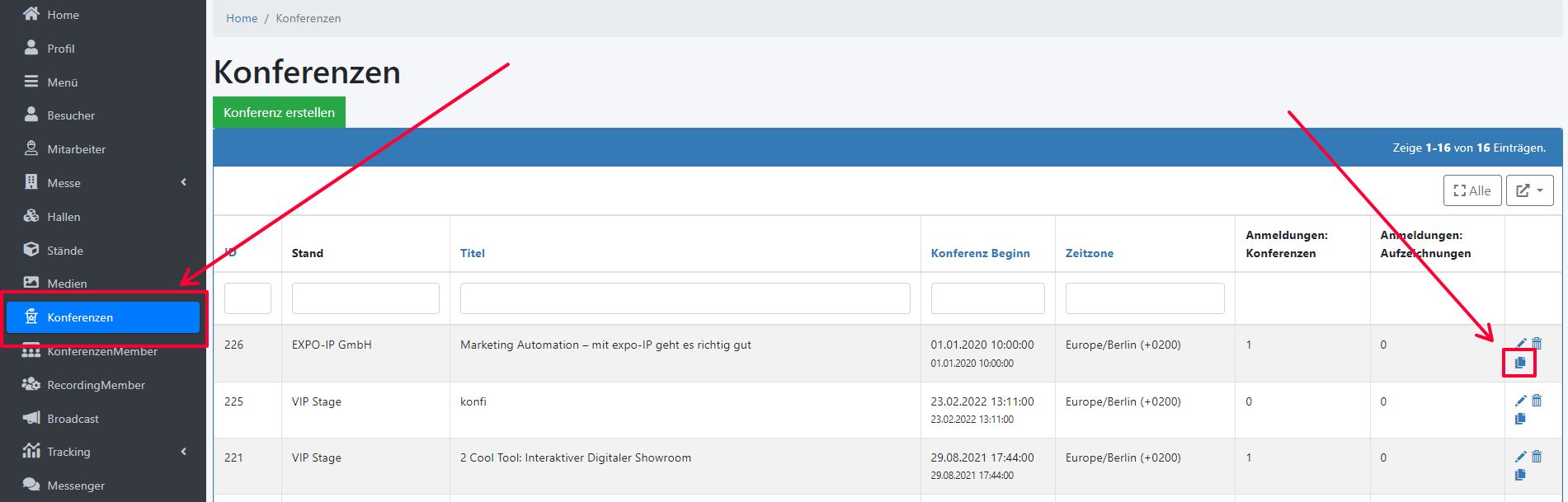Click the Alle expand button
Image resolution: width=1568 pixels, height=502 pixels.
click(1471, 190)
